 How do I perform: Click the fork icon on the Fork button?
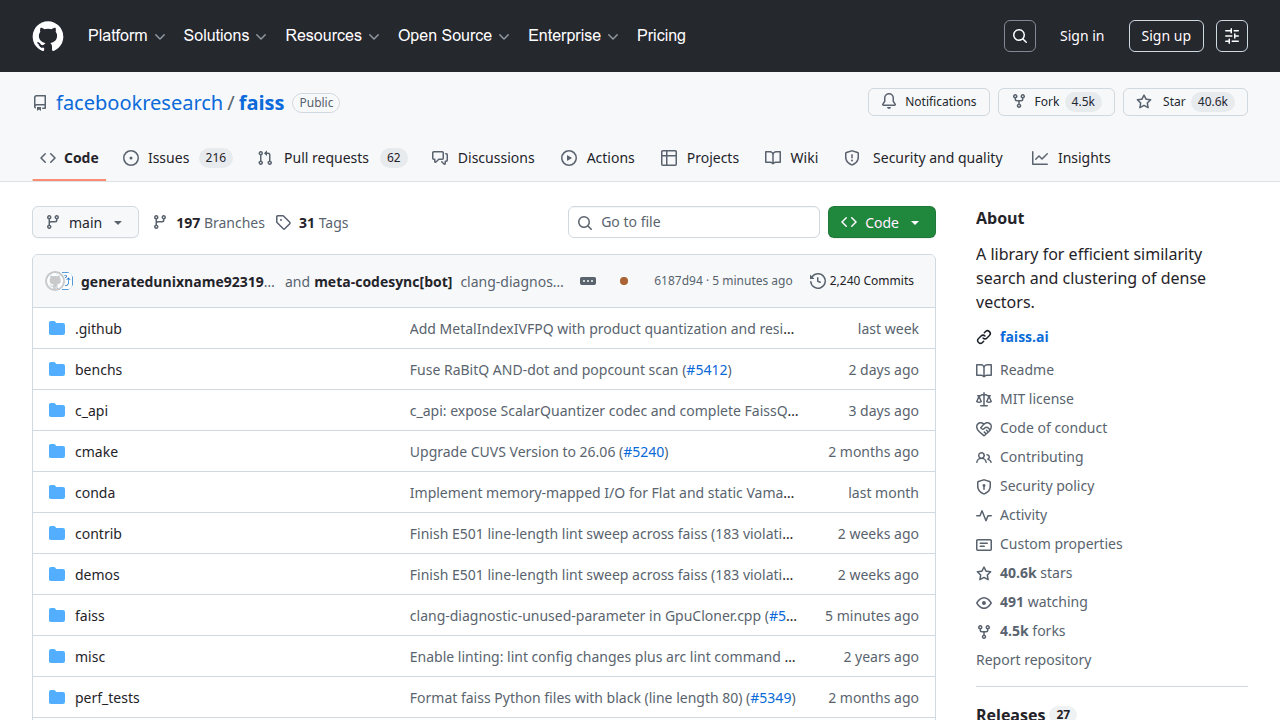pos(1019,102)
